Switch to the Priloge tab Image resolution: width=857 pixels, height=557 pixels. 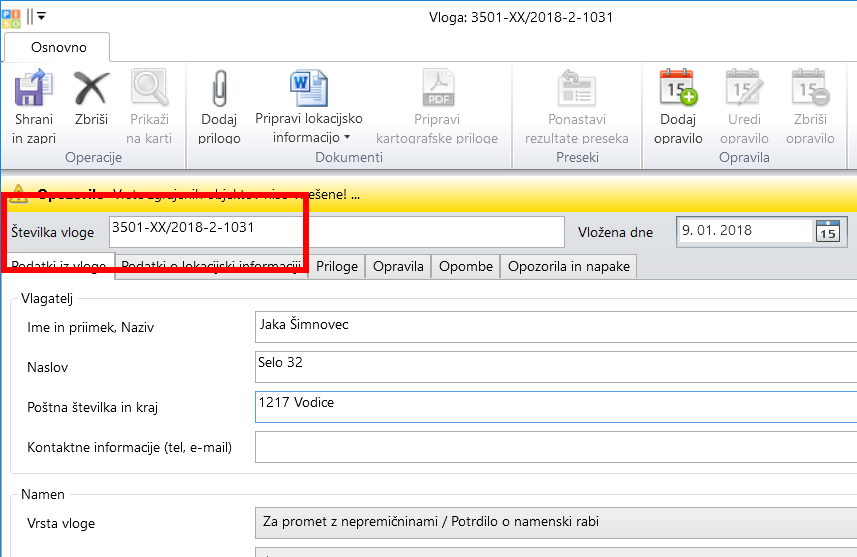pyautogui.click(x=335, y=266)
